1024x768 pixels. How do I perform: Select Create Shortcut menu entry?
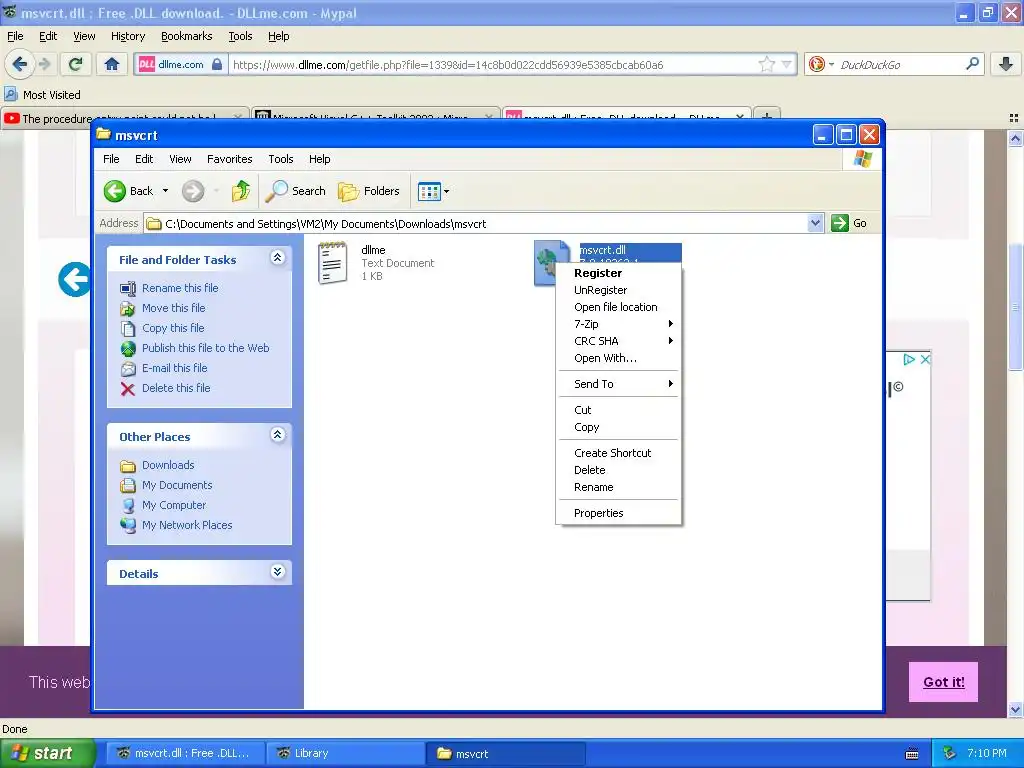[x=618, y=453]
